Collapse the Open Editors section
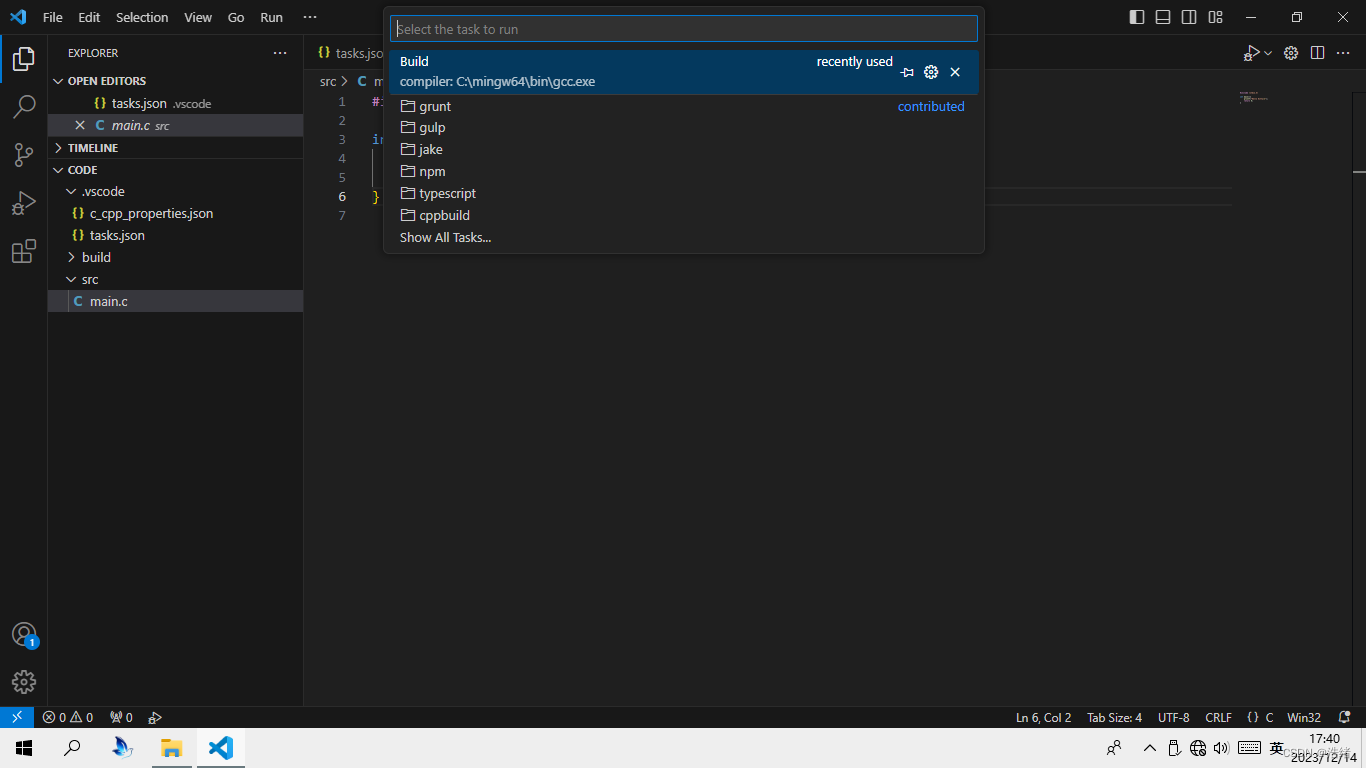The height and width of the screenshot is (768, 1366). 106,81
